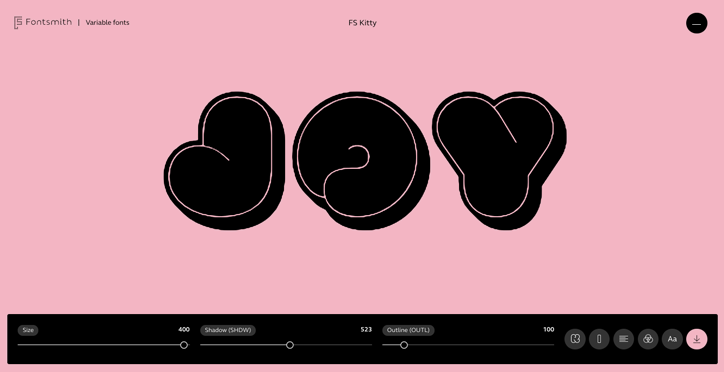The width and height of the screenshot is (724, 372).
Task: Click the Outline (OUTL) label pill
Action: tap(408, 330)
